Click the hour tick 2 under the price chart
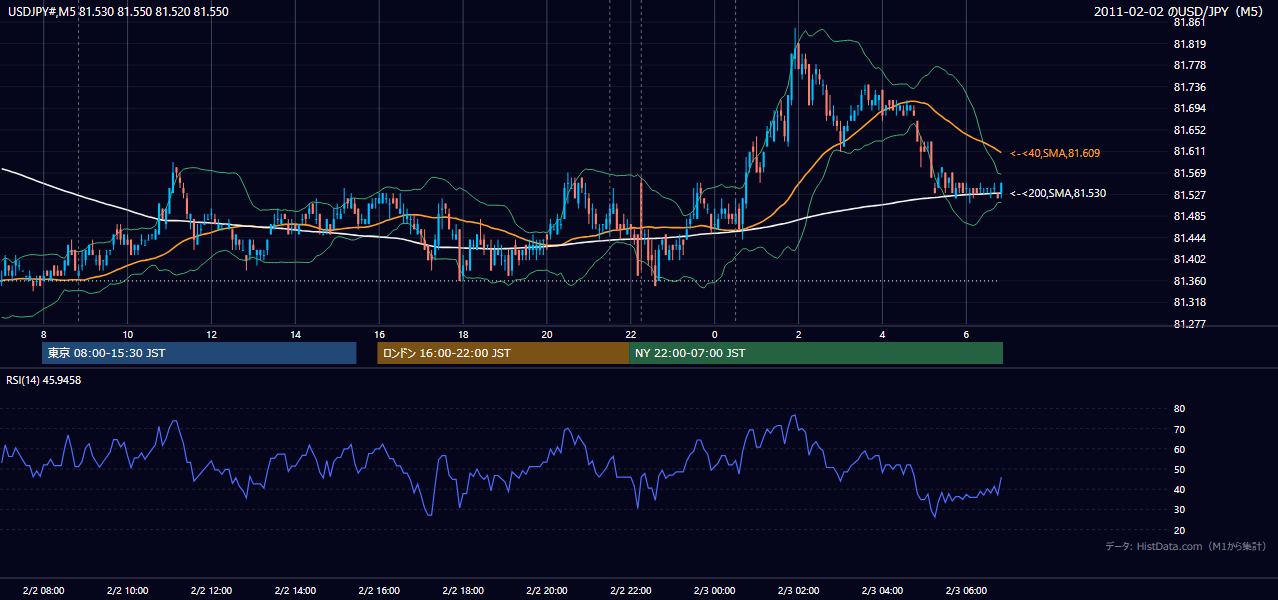1278x600 pixels. click(x=798, y=334)
